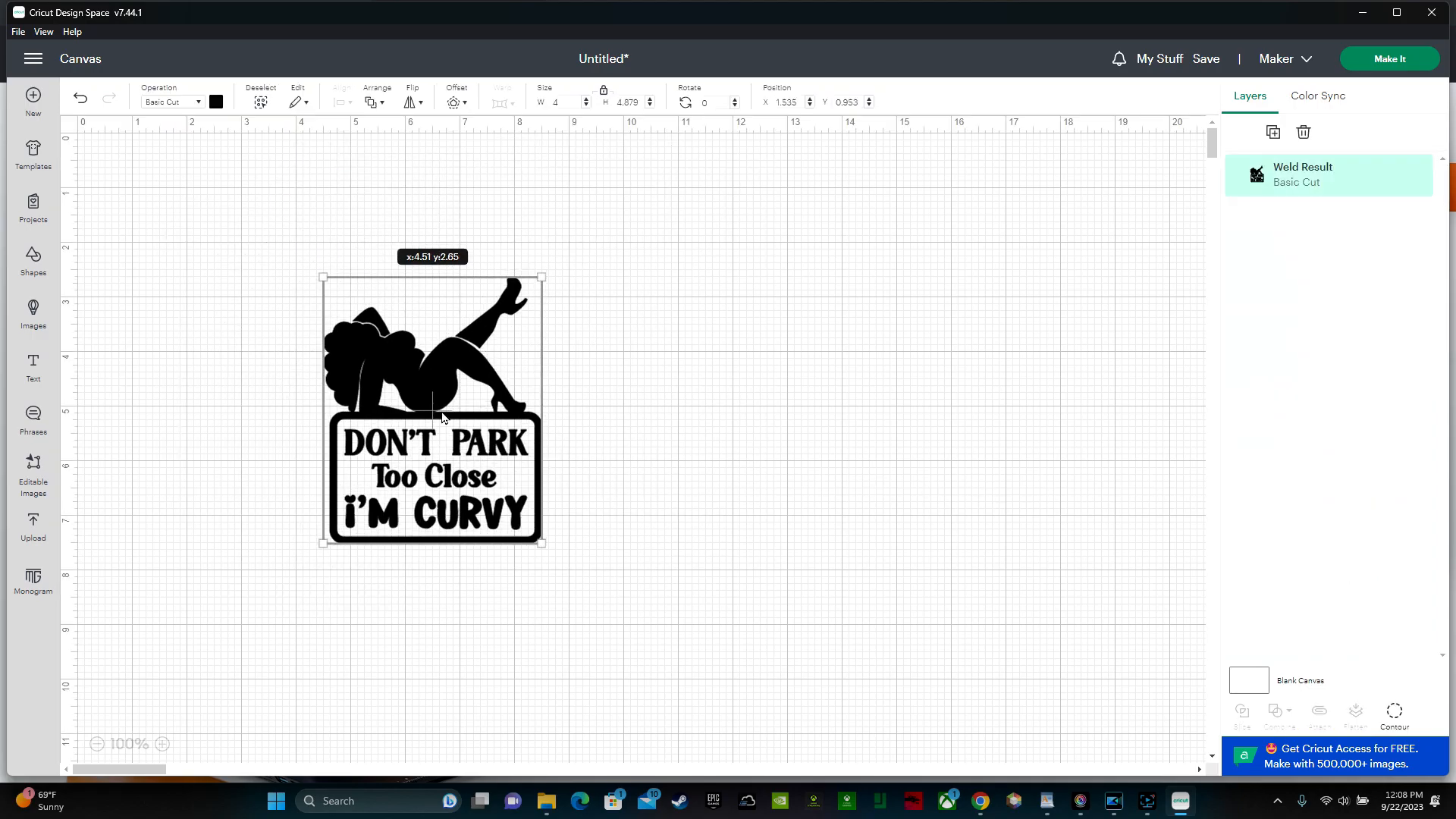This screenshot has height=819, width=1456.
Task: Open Steam from the taskbar
Action: 679,801
